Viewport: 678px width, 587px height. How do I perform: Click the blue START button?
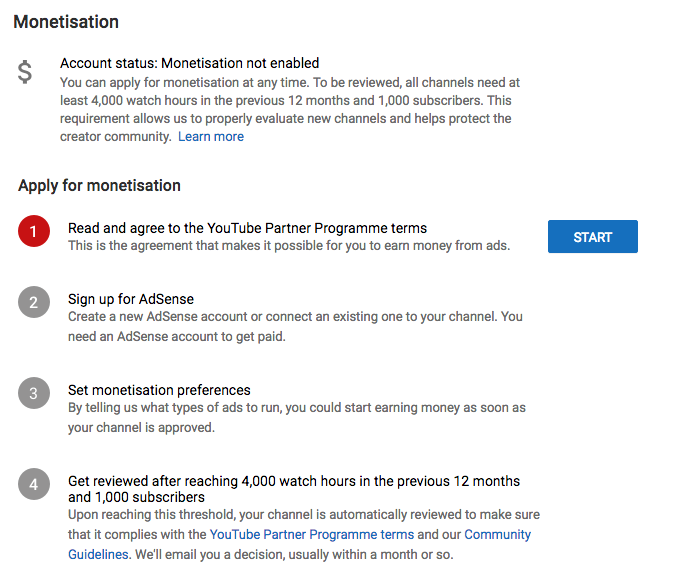592,236
